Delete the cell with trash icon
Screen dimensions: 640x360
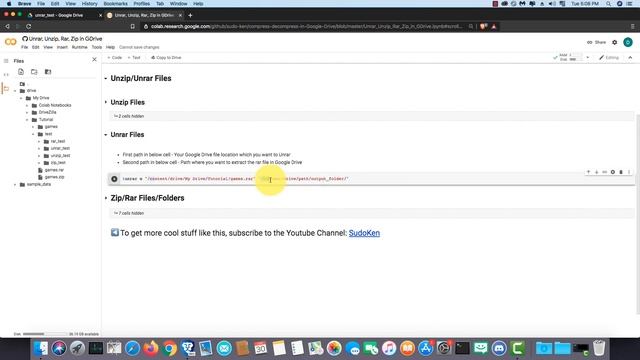(x=621, y=172)
